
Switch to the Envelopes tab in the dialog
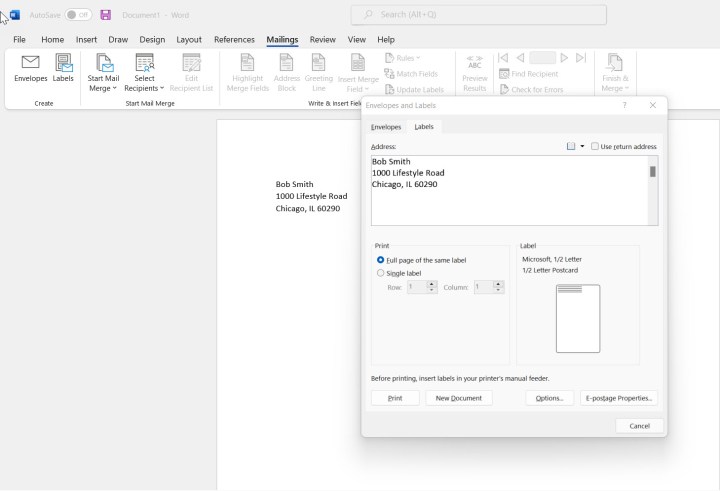point(386,127)
